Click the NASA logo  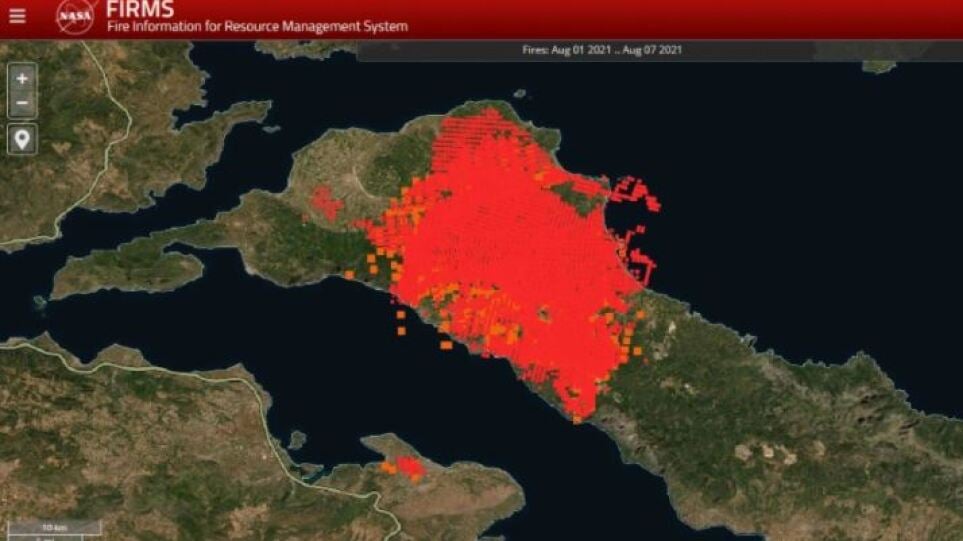pos(76,17)
